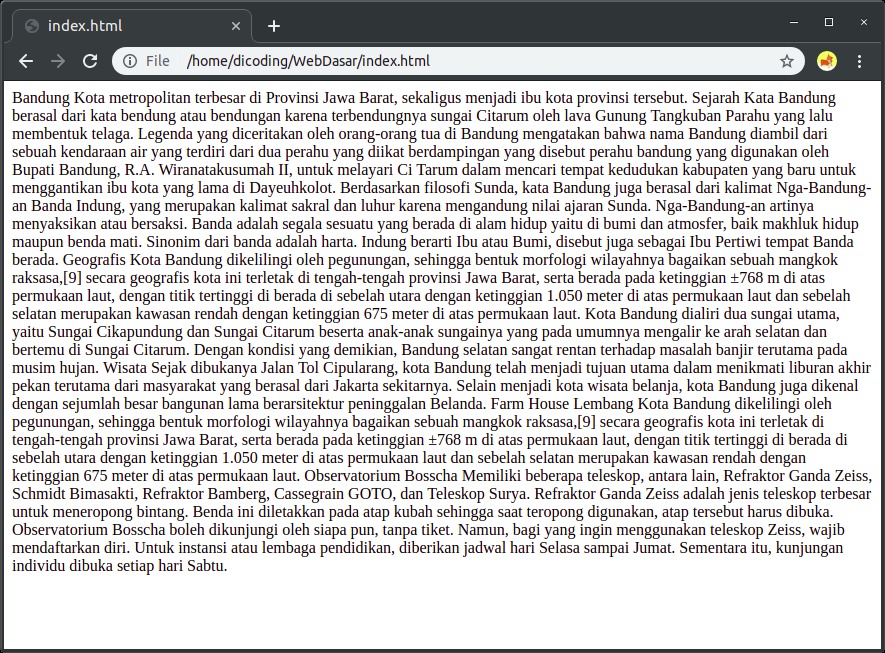885x653 pixels.
Task: View site information icon next to File
Action: 130,61
